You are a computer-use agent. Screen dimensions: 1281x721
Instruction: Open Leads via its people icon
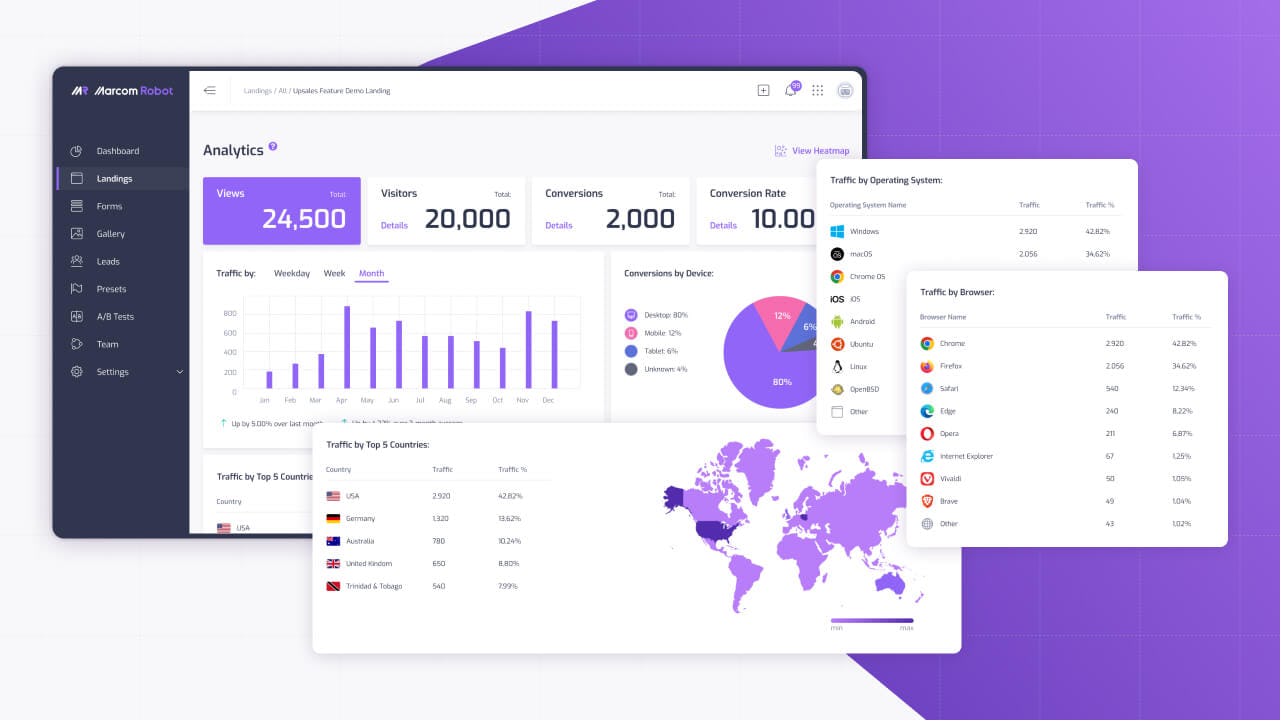(x=76, y=261)
